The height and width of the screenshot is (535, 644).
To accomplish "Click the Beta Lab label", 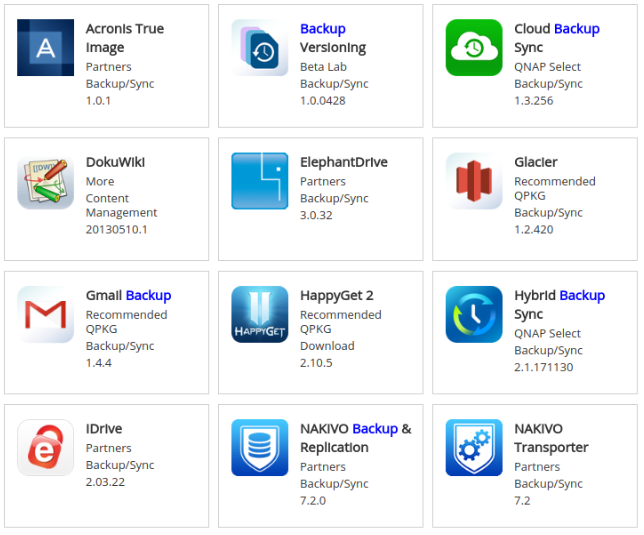I will tap(323, 67).
